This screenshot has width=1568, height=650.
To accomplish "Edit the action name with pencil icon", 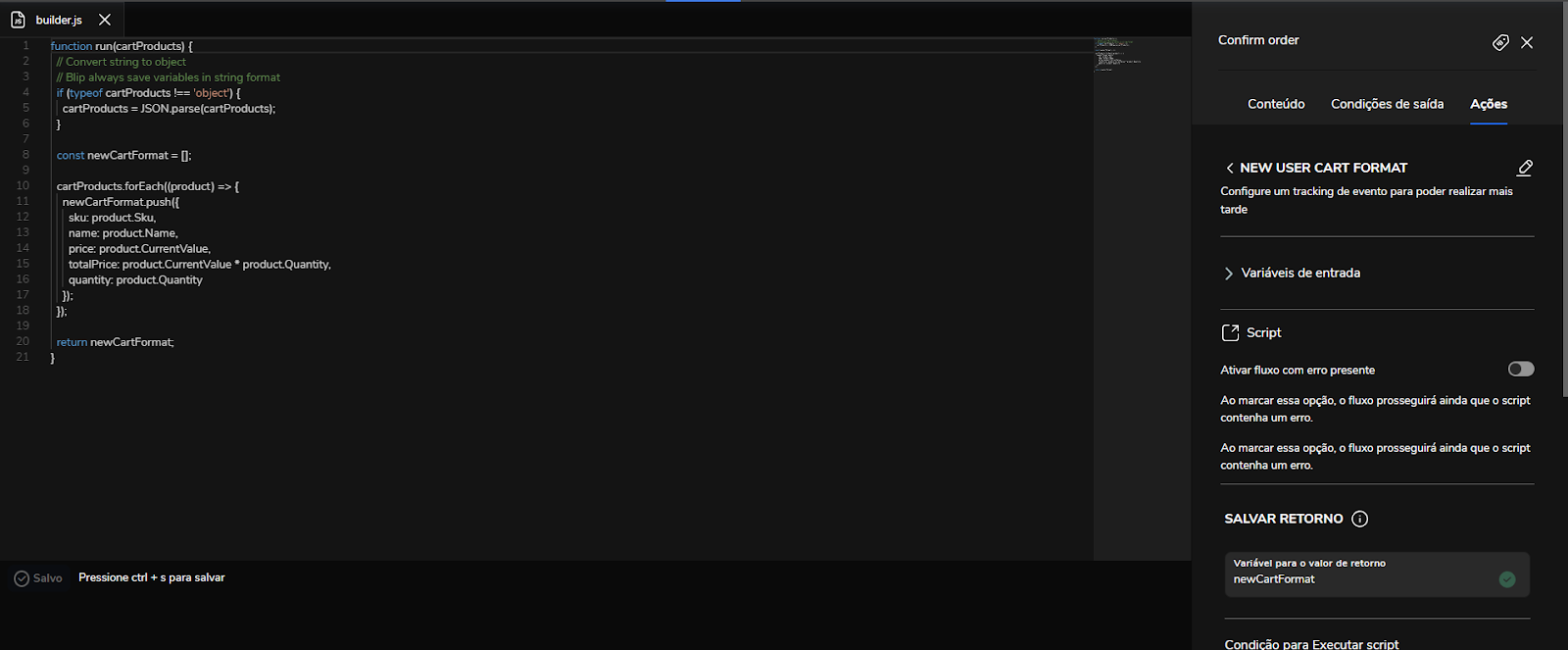I will click(x=1525, y=168).
